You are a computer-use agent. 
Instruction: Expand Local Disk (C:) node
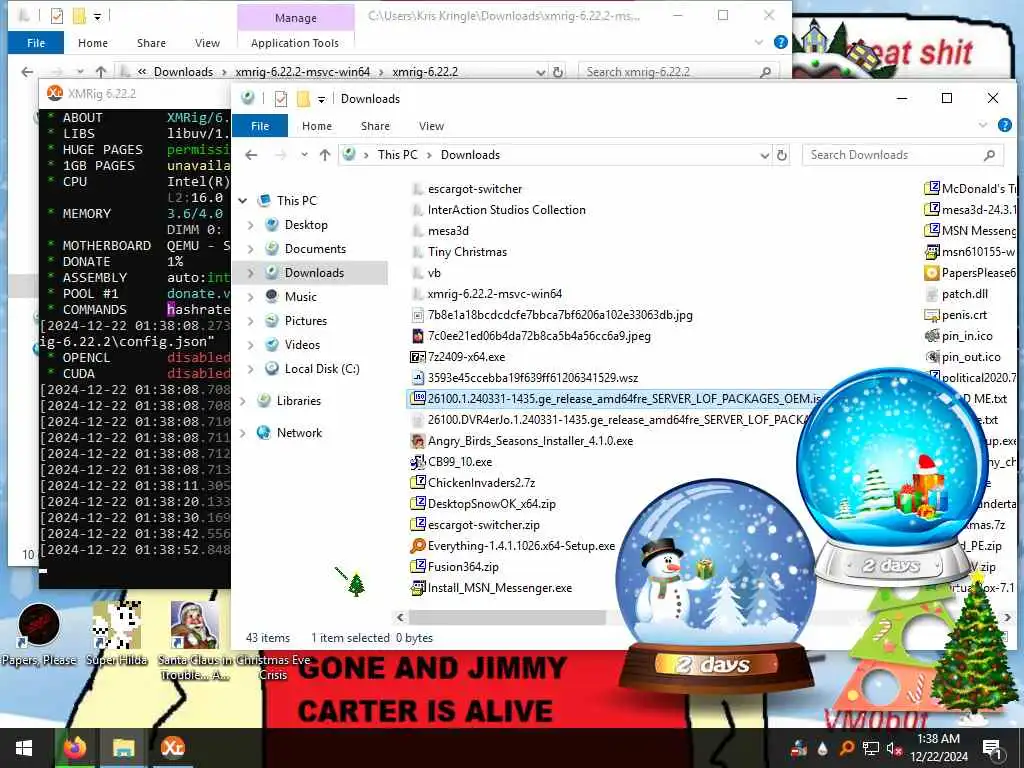(x=251, y=369)
